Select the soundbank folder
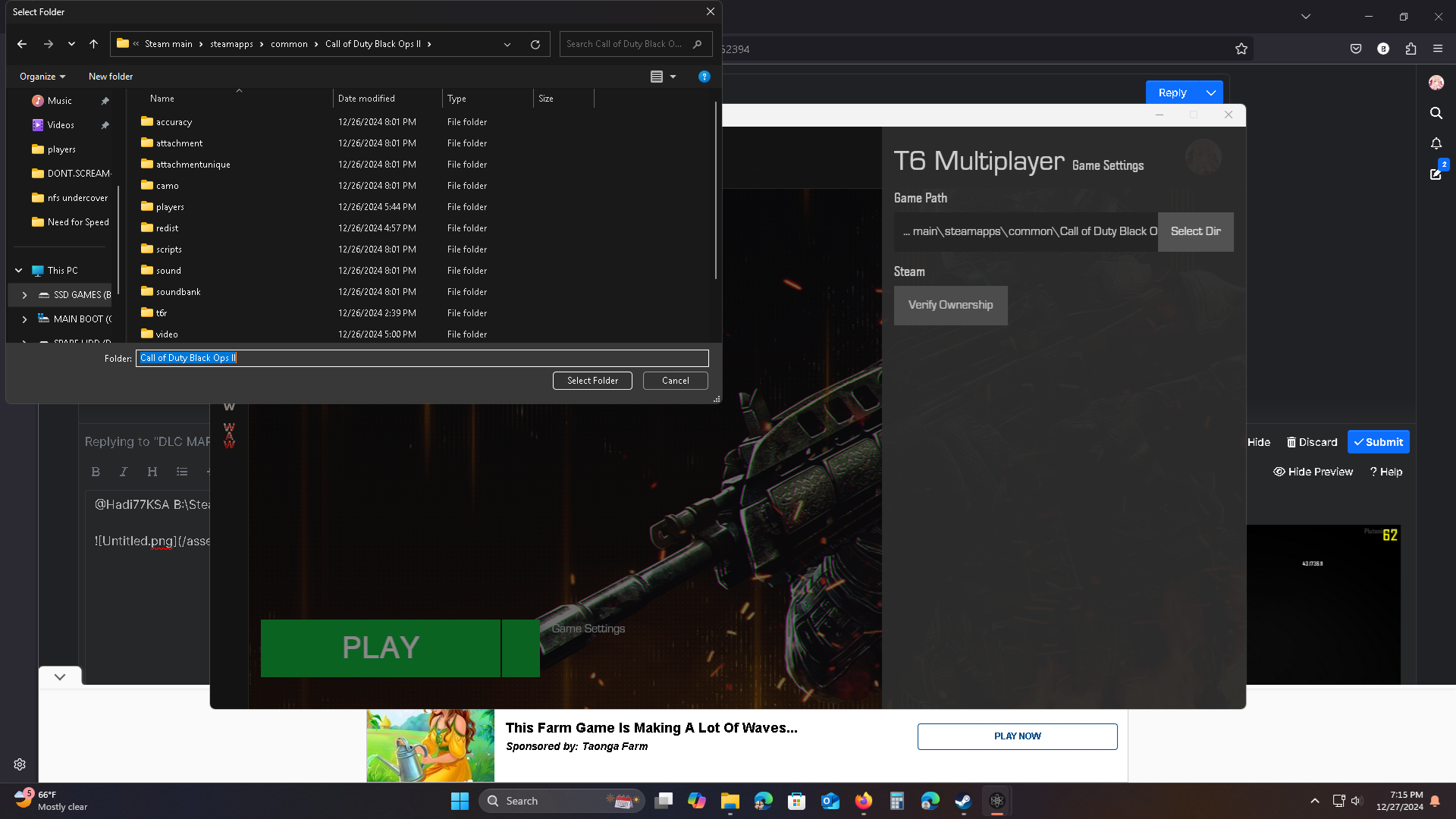1456x819 pixels. (178, 292)
